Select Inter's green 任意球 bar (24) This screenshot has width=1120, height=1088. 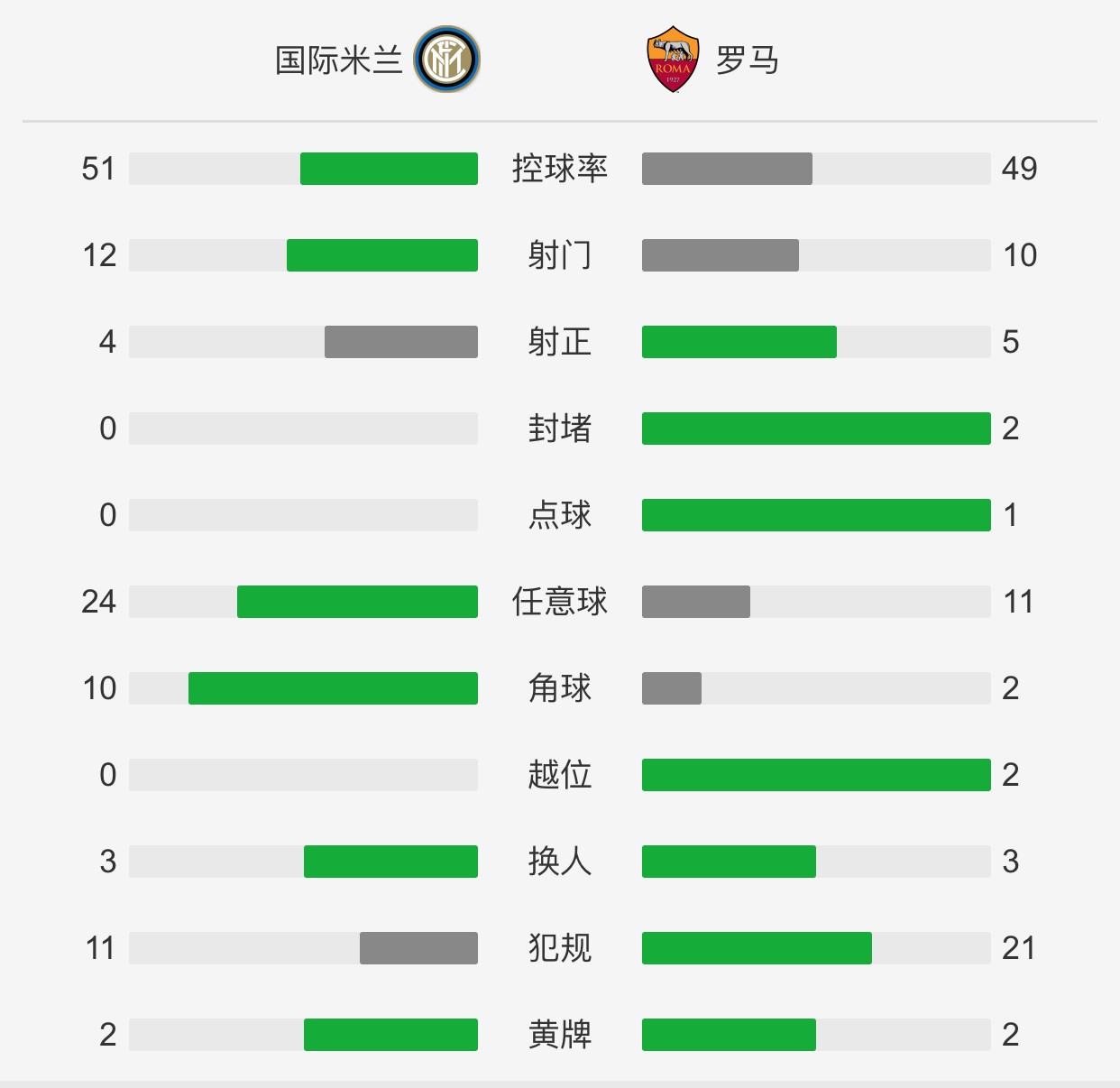coord(357,602)
